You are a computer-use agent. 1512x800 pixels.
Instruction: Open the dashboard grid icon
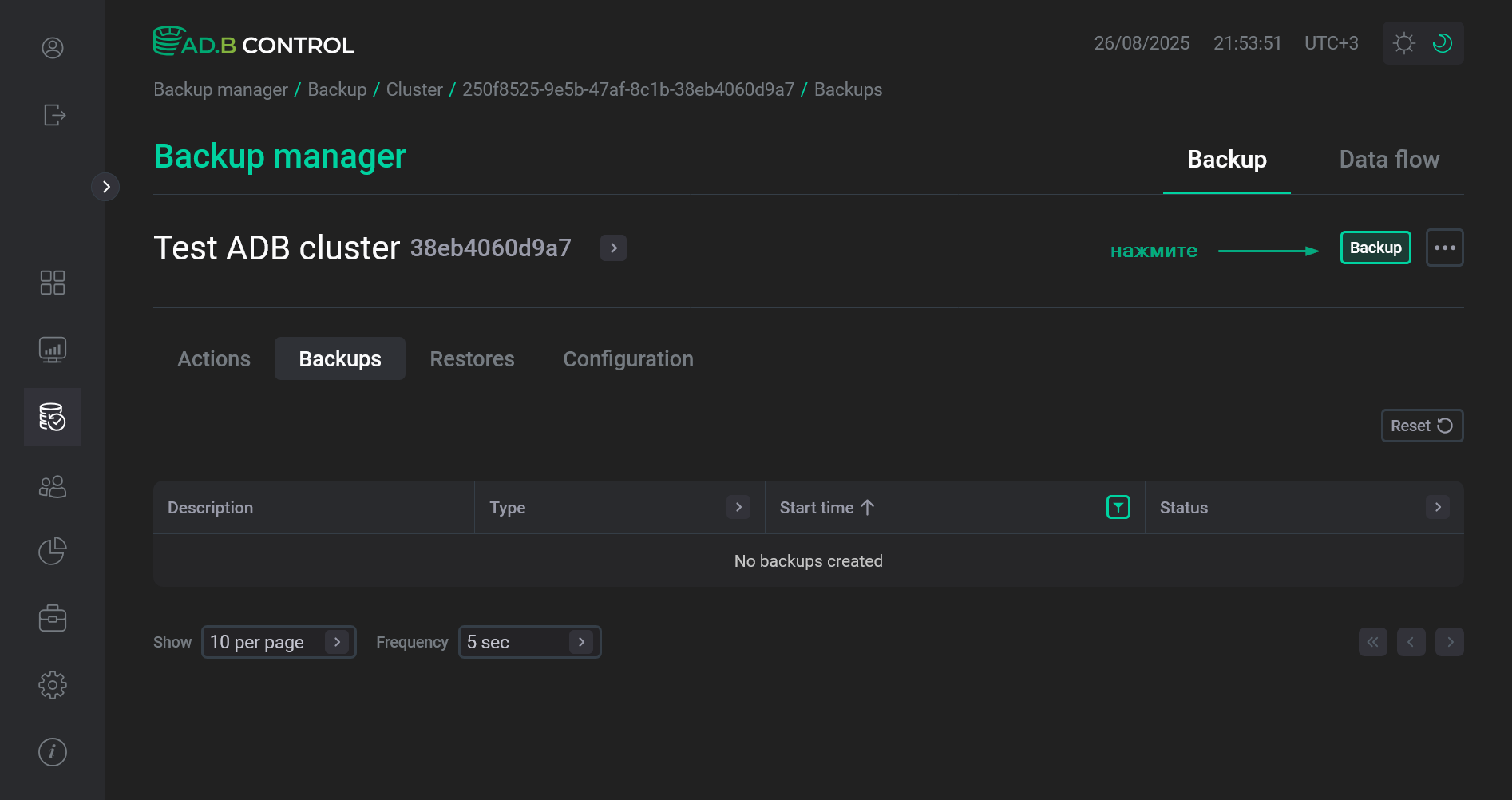click(x=52, y=283)
